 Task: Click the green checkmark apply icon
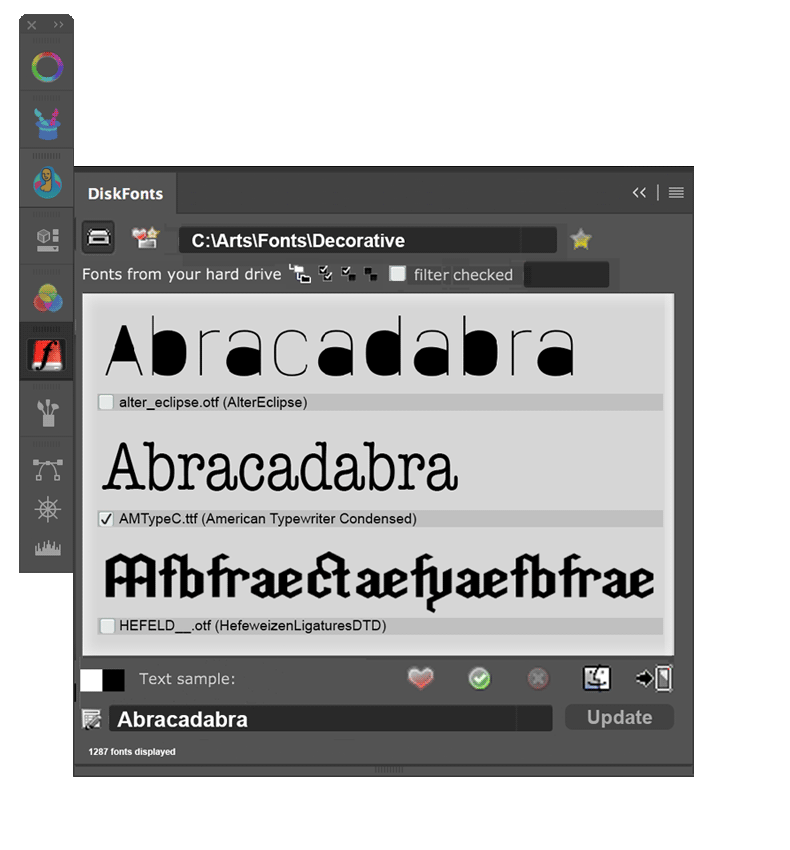(x=479, y=679)
